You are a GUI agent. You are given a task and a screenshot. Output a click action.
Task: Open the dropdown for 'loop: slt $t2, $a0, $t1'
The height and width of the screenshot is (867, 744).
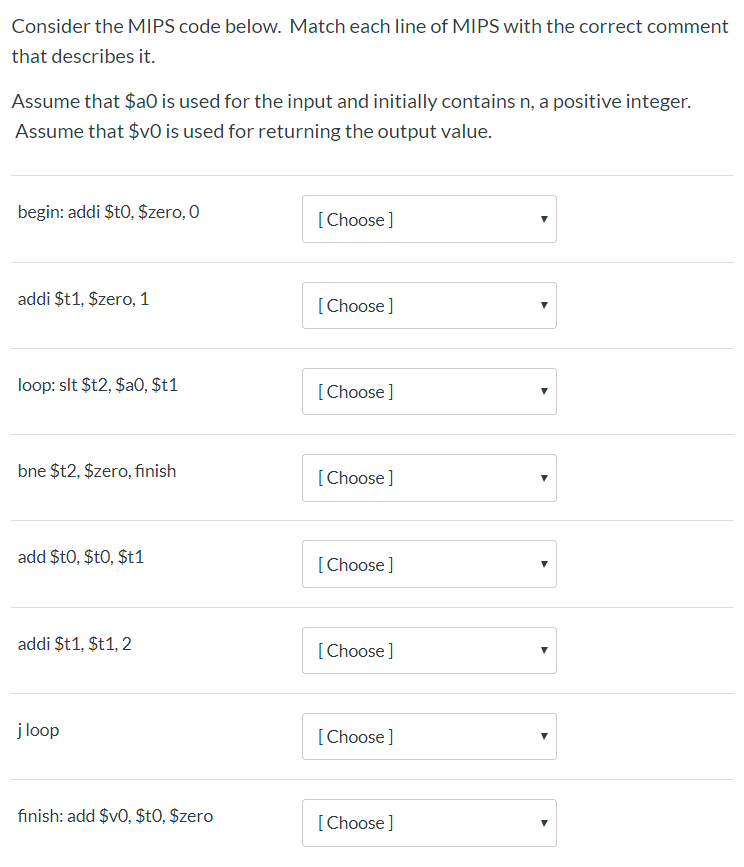point(429,391)
